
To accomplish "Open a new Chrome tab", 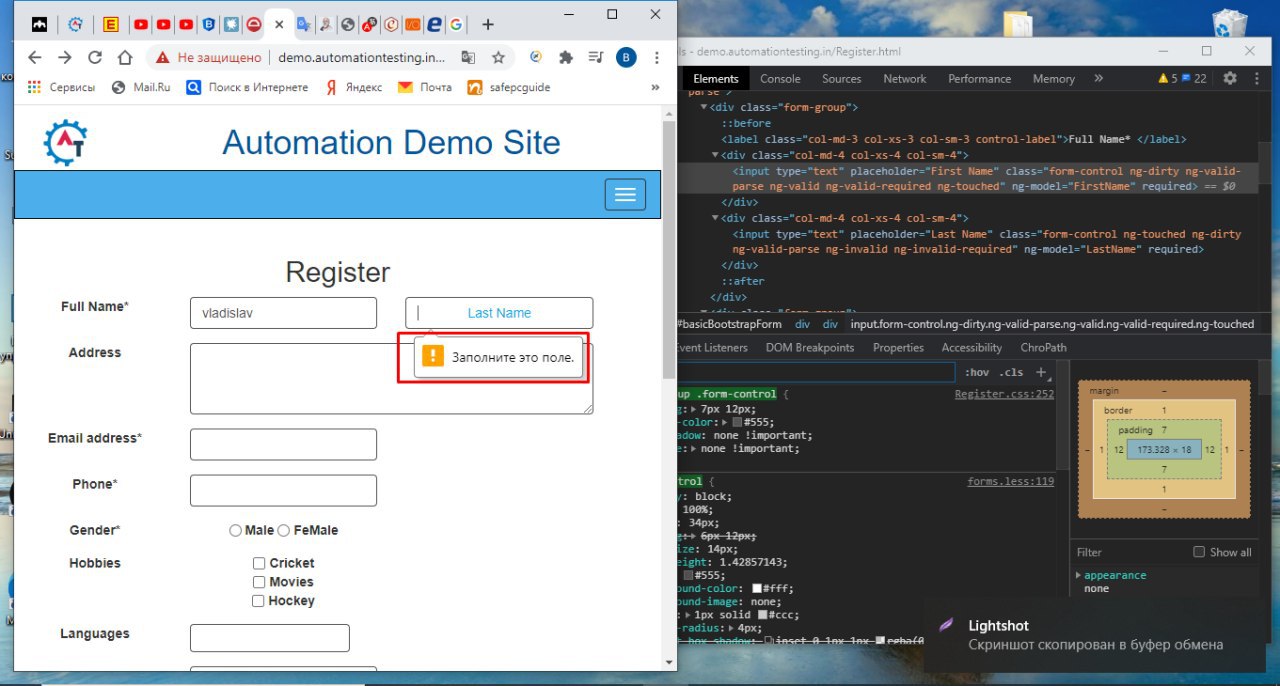I will pos(487,24).
